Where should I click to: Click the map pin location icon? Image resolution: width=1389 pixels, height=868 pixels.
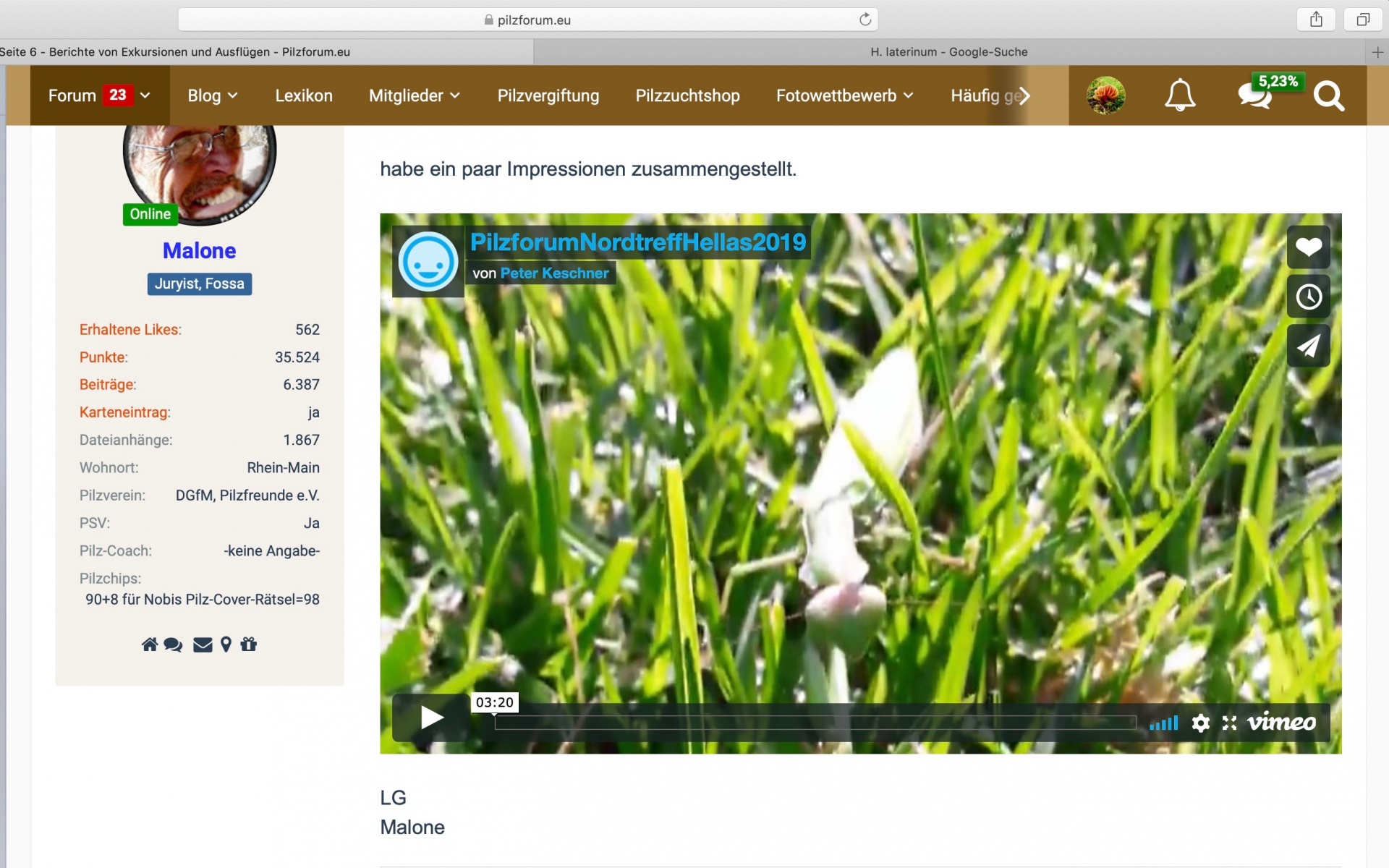tap(226, 644)
